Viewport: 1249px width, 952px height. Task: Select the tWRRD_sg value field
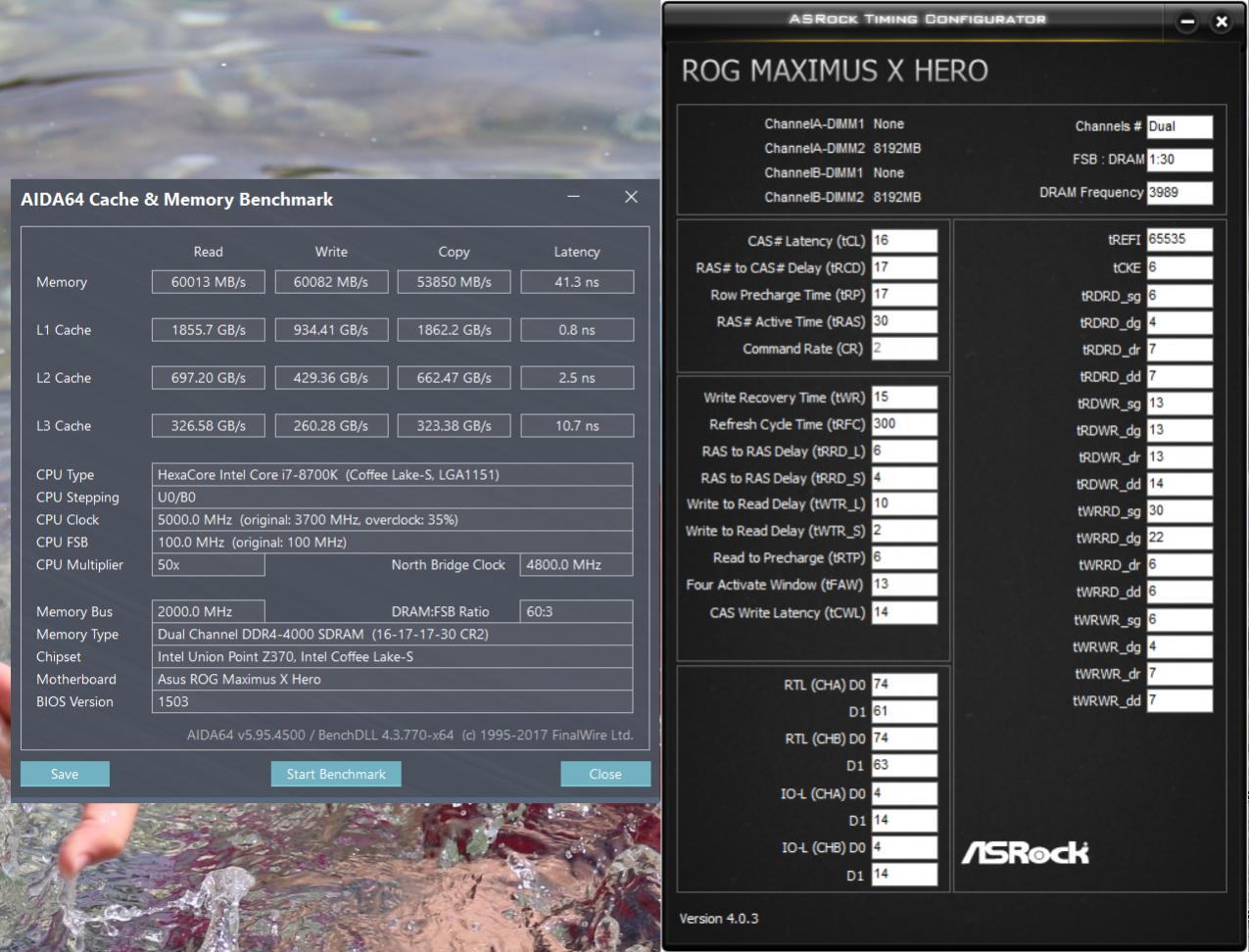coord(1179,511)
